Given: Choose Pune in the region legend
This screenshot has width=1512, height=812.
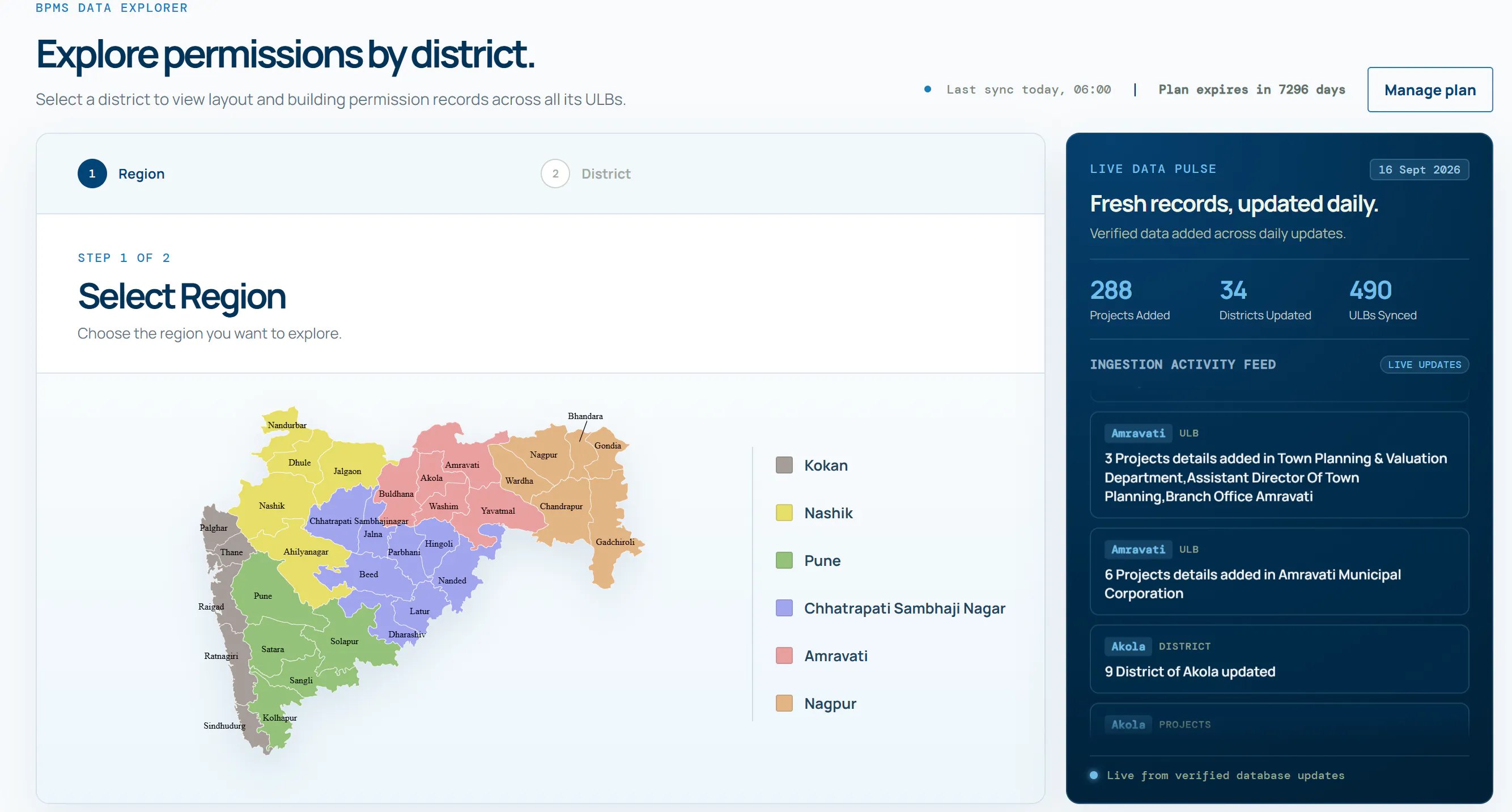Looking at the screenshot, I should pyautogui.click(x=822, y=561).
